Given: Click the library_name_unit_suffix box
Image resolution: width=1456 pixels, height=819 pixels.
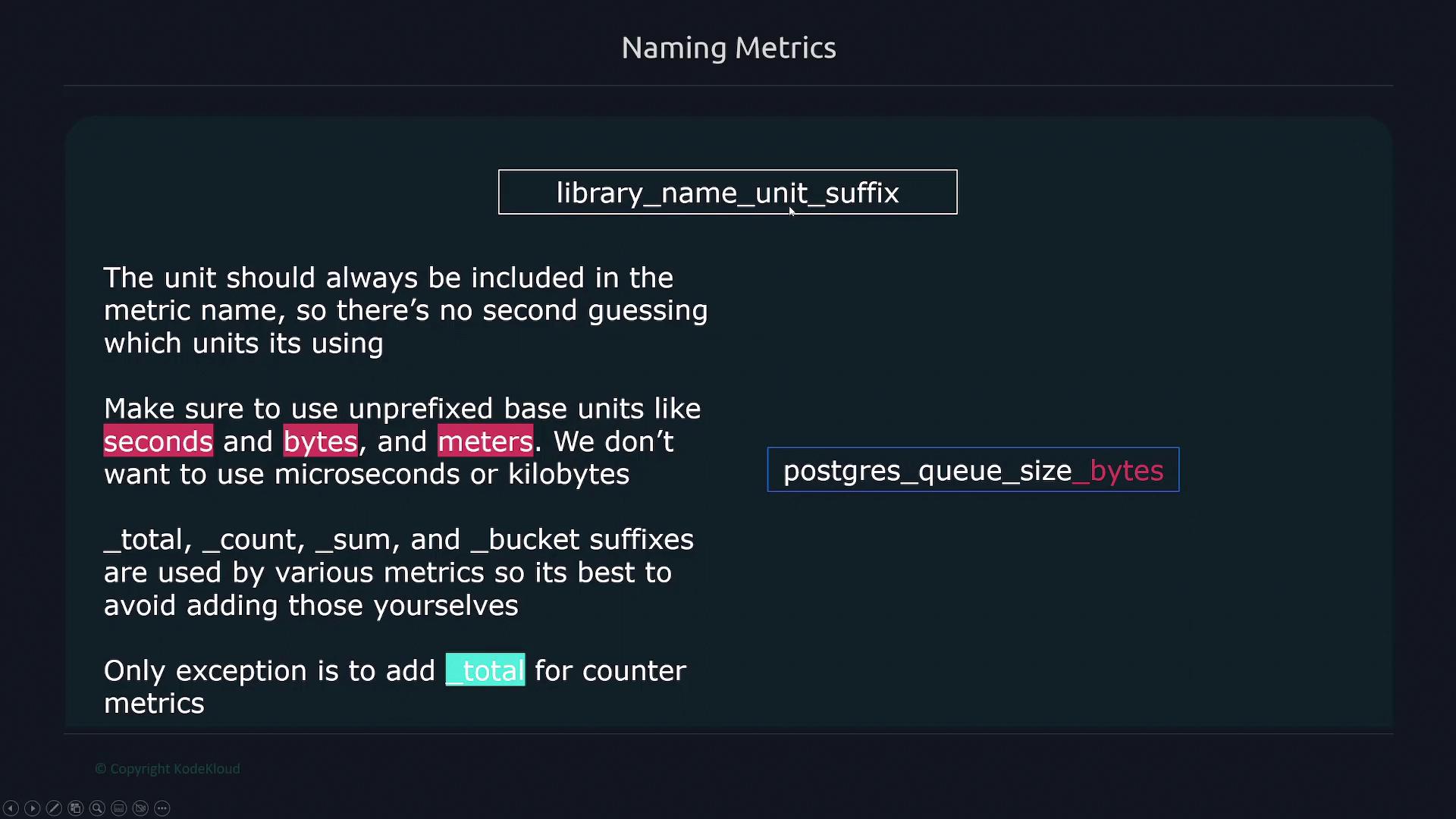Looking at the screenshot, I should tap(727, 193).
